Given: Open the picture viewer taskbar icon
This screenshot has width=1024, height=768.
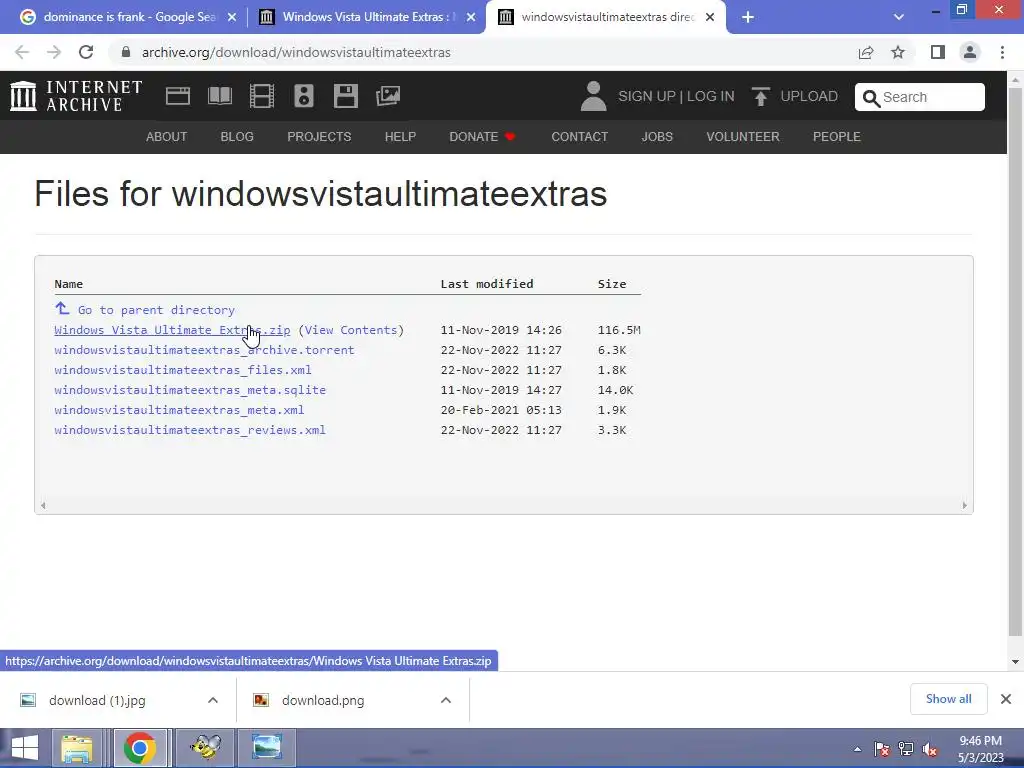Looking at the screenshot, I should [266, 748].
